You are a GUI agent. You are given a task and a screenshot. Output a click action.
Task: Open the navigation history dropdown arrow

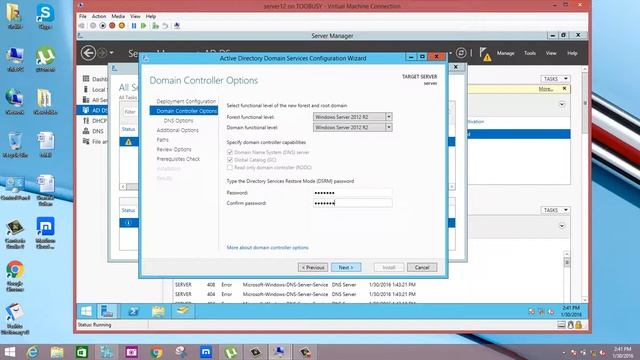pos(111,53)
